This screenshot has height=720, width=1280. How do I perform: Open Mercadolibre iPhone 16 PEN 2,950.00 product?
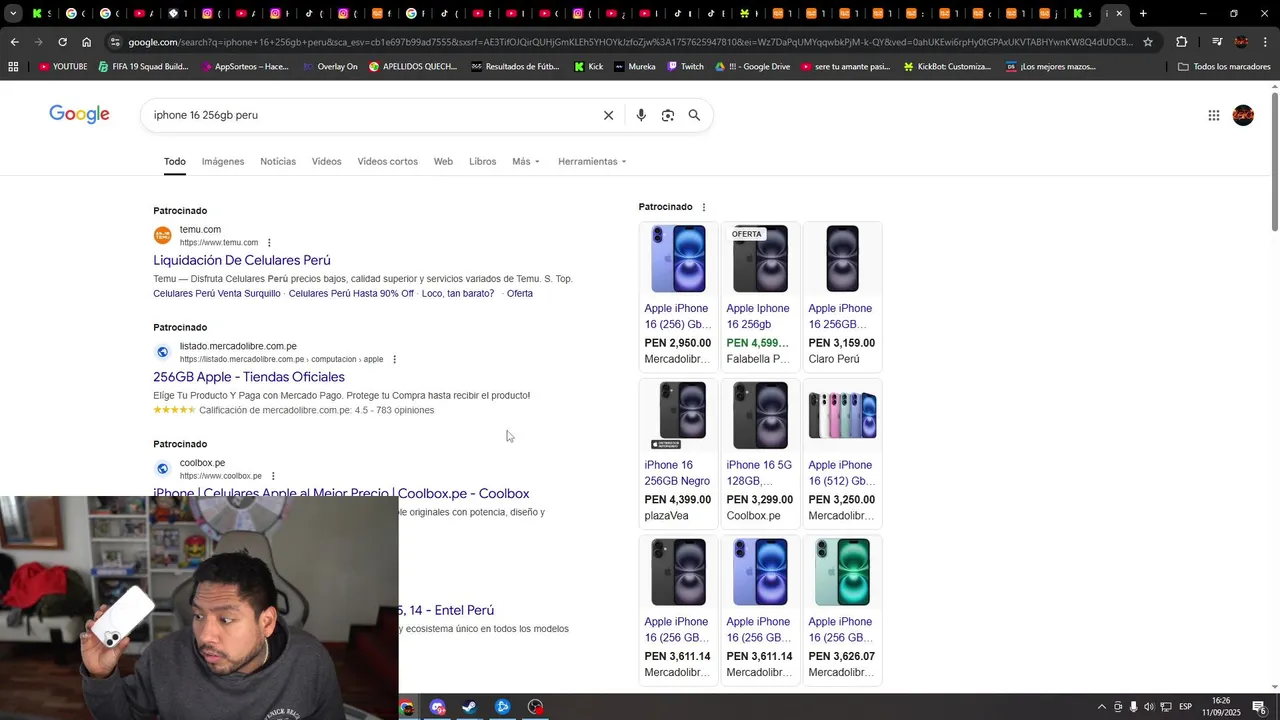pos(678,295)
